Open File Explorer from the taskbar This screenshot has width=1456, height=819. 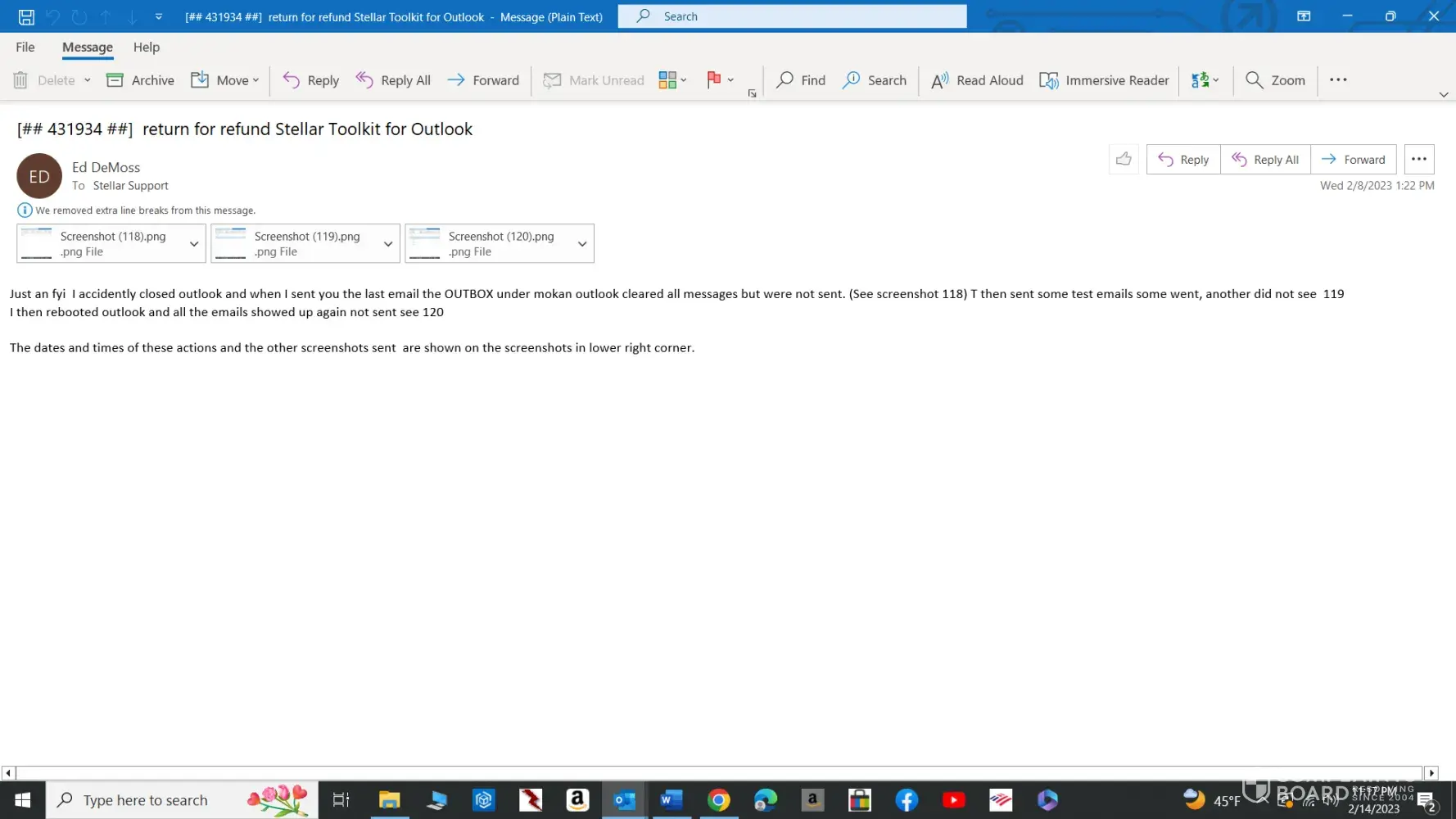(x=389, y=800)
